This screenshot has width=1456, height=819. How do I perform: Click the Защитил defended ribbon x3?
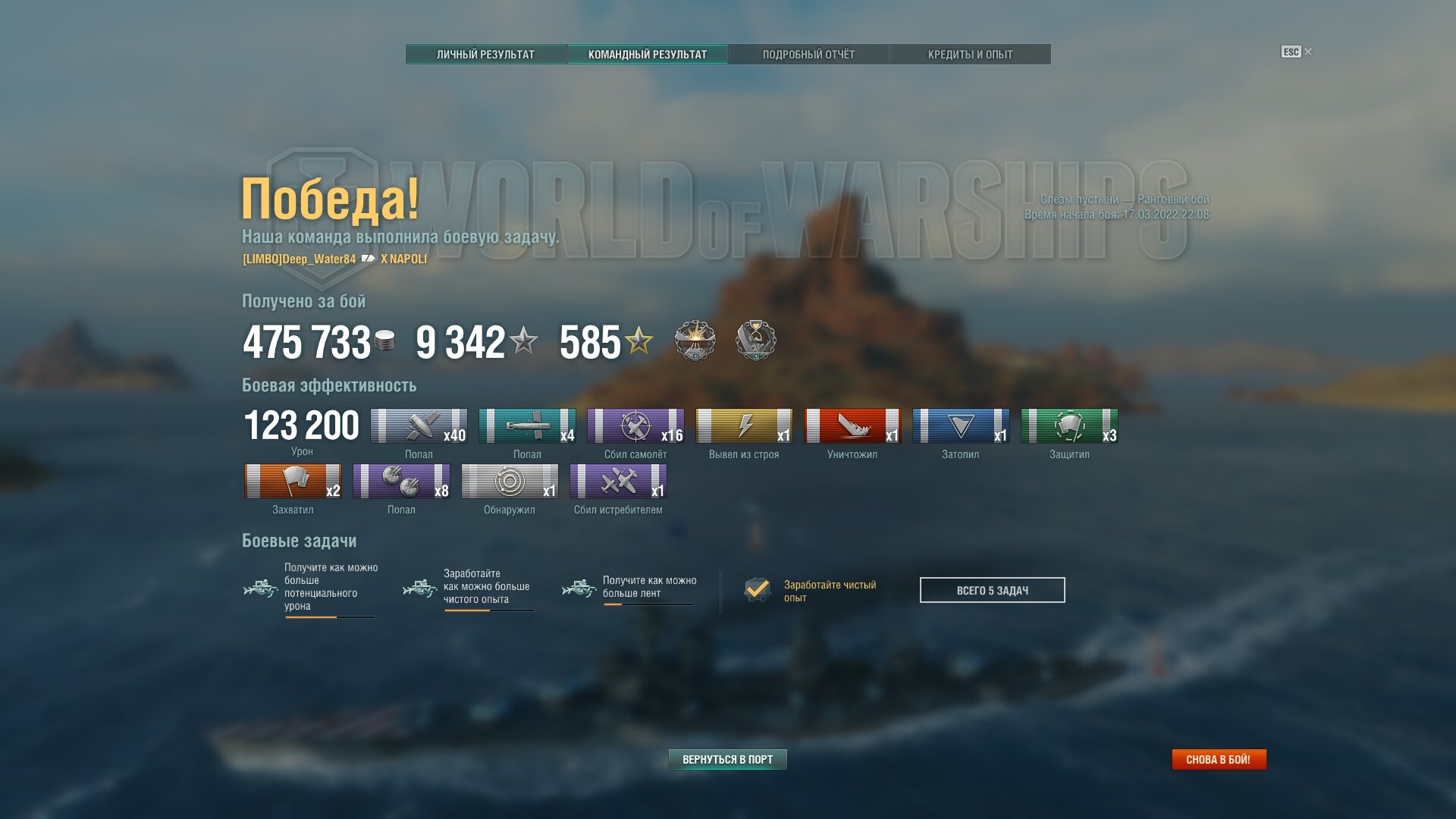point(1069,425)
